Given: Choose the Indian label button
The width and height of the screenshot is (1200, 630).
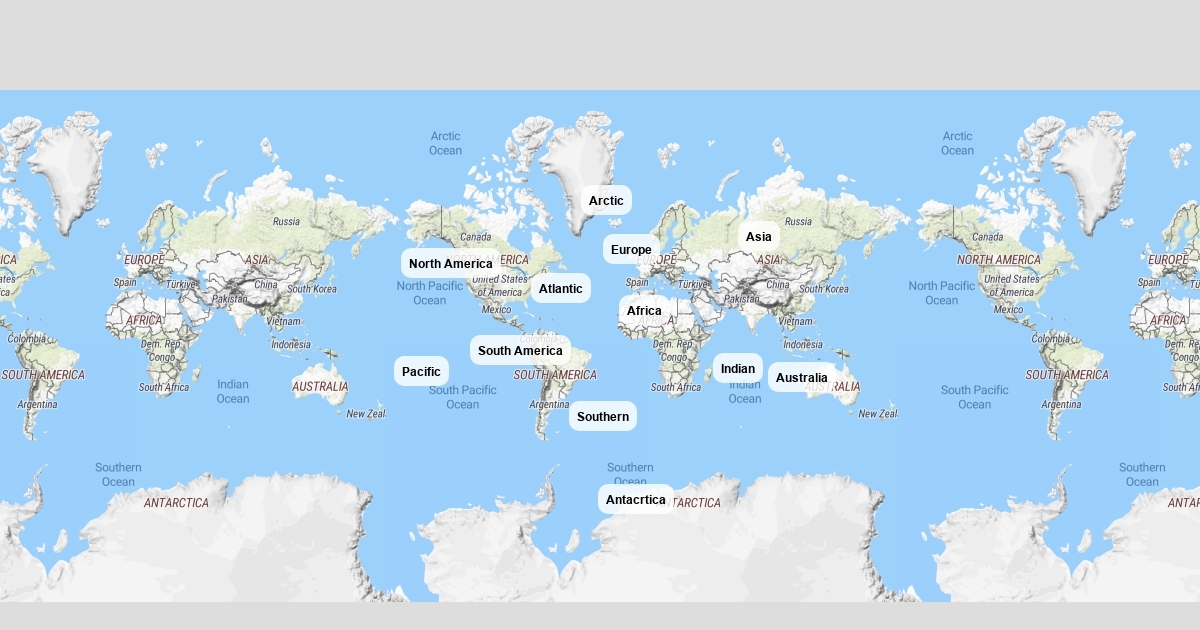Looking at the screenshot, I should click(x=738, y=368).
